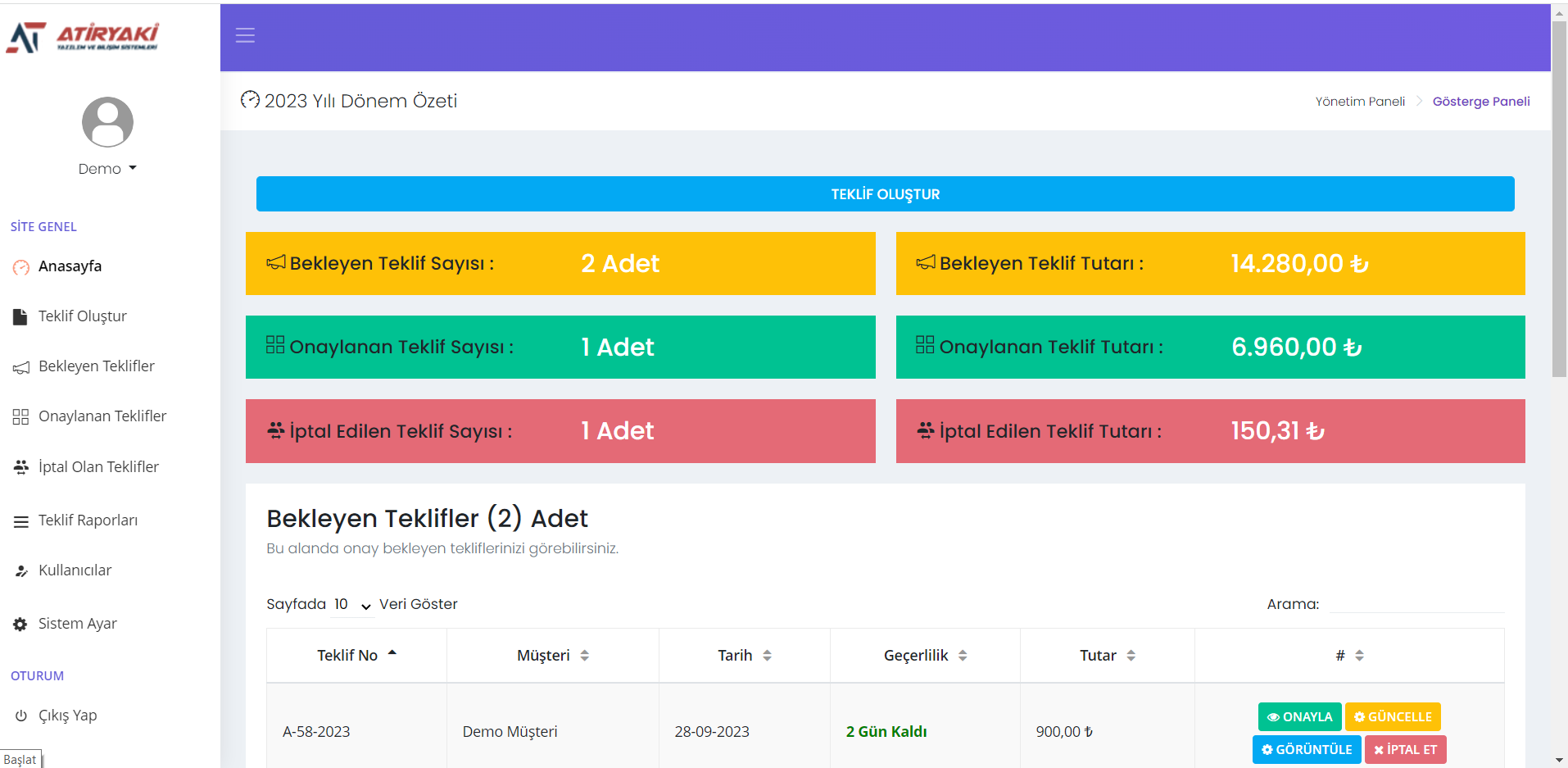
Task: Click the Bekleyen Teklif Sayısı card
Action: pos(560,263)
